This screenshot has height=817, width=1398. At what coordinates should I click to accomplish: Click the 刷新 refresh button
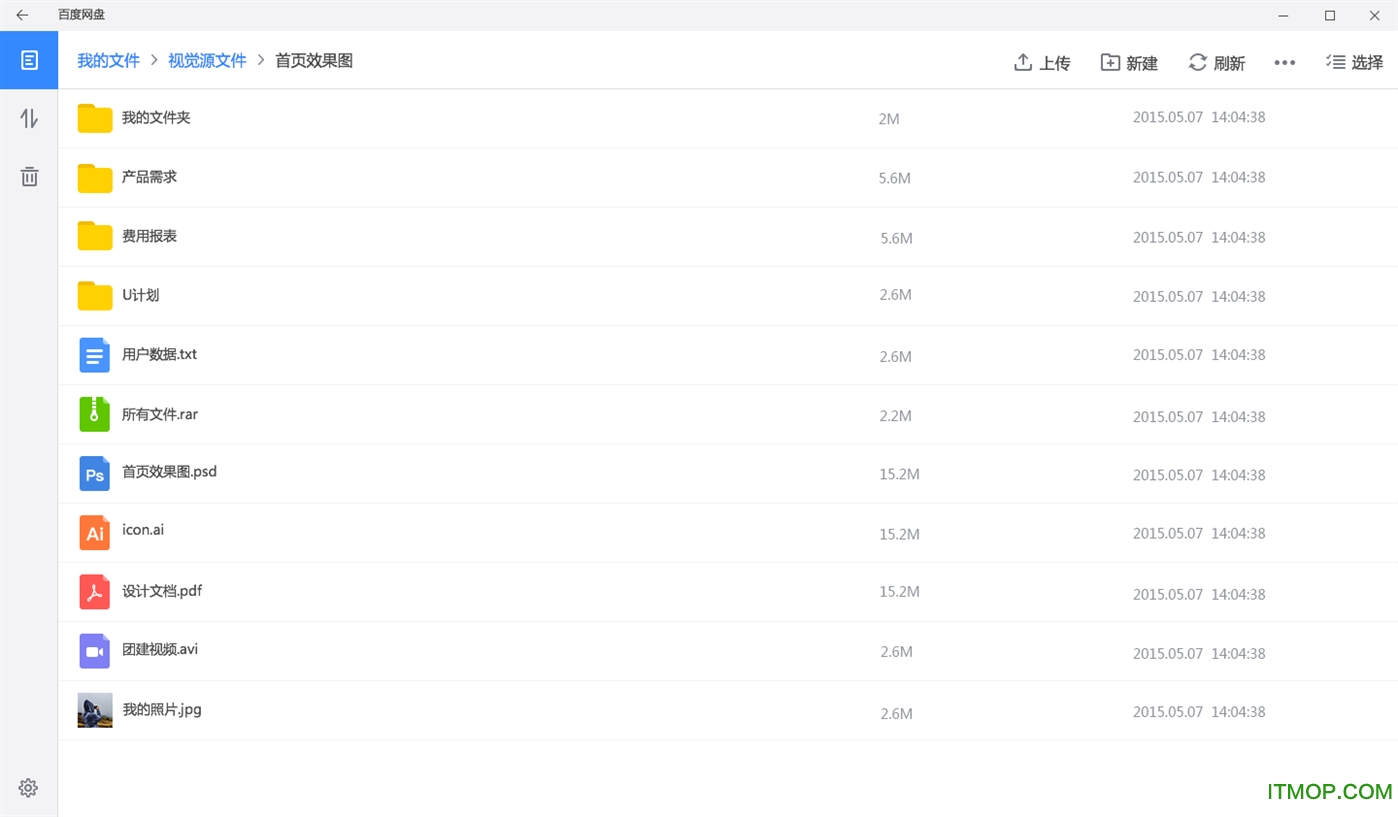[x=1216, y=63]
